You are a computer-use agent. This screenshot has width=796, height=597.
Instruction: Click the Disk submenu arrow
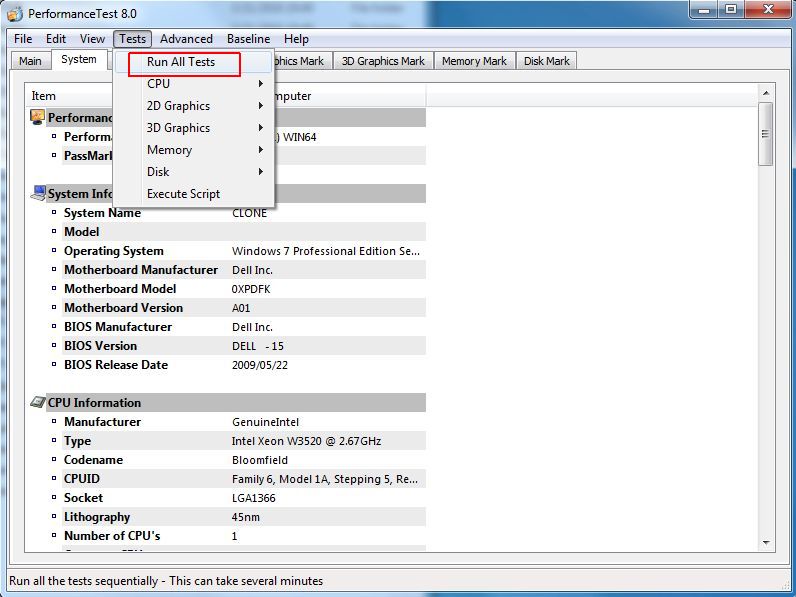260,172
